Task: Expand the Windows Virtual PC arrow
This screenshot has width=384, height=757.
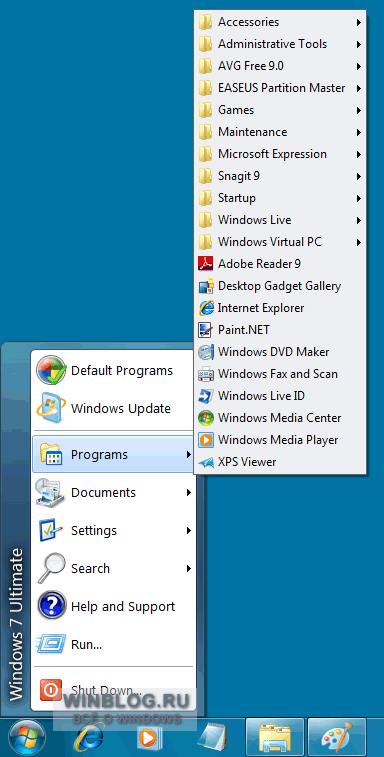Action: pos(359,242)
